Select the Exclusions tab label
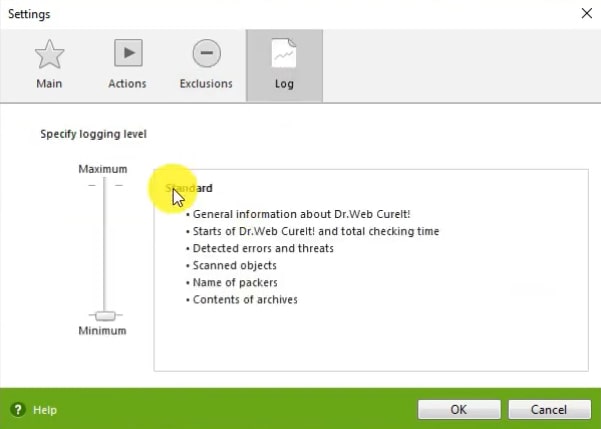Image resolution: width=601 pixels, height=429 pixels. [206, 84]
